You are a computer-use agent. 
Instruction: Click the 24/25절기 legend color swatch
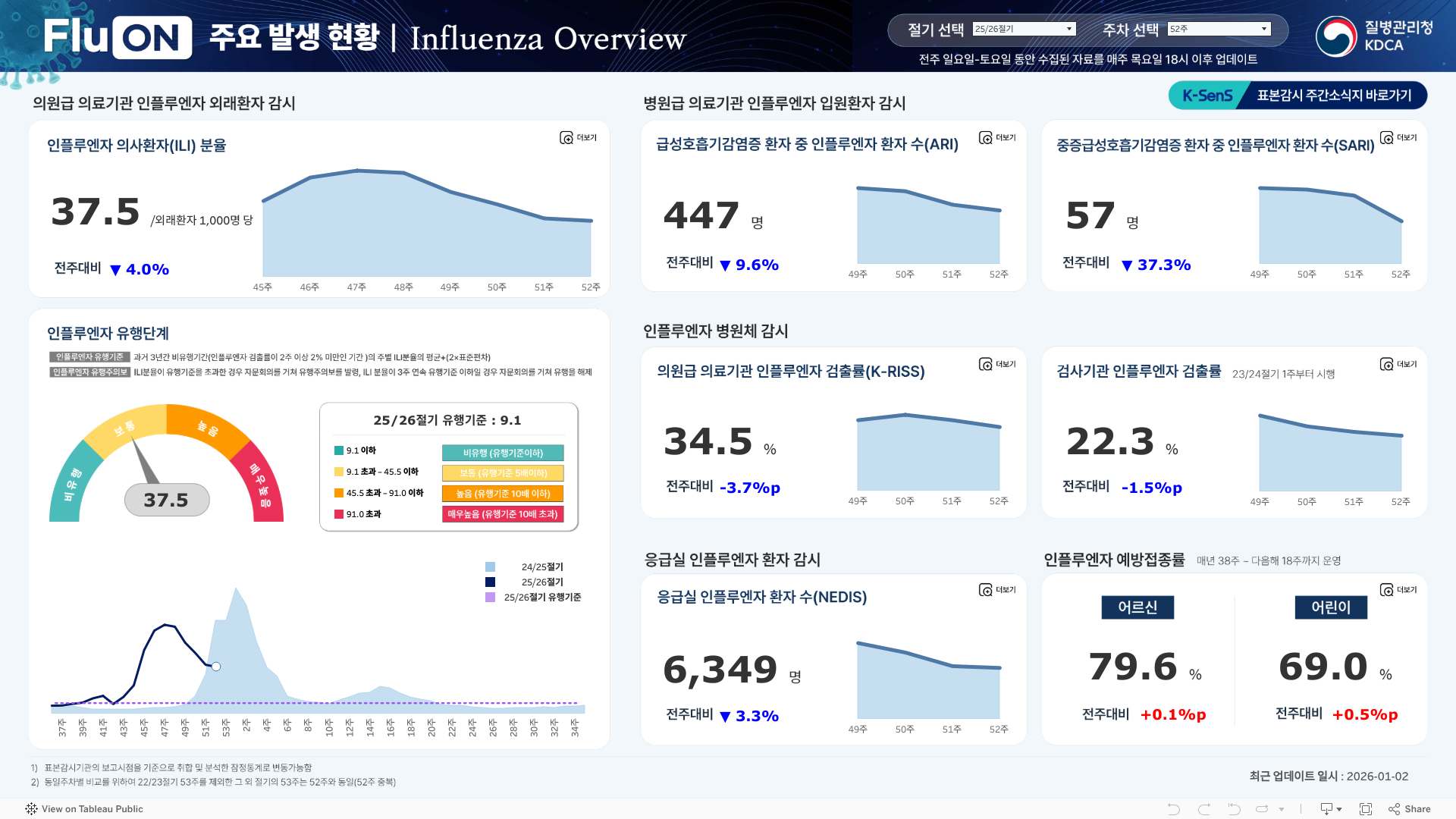490,567
